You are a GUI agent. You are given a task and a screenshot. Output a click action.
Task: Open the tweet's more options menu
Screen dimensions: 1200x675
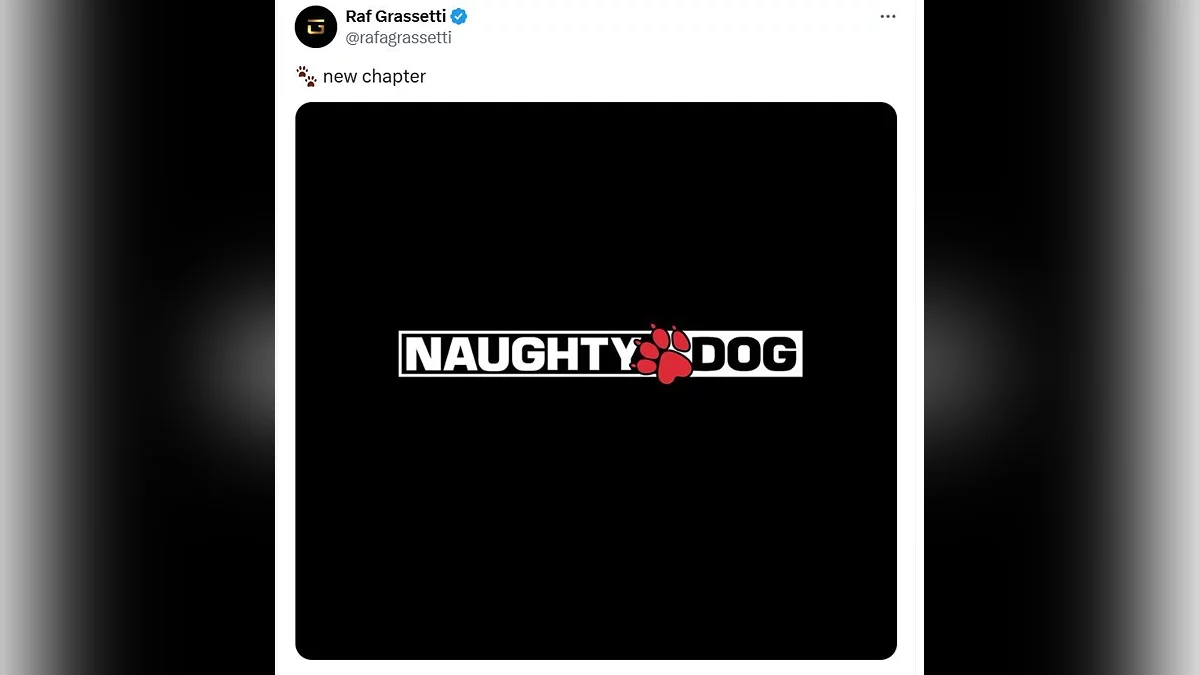coord(887,17)
